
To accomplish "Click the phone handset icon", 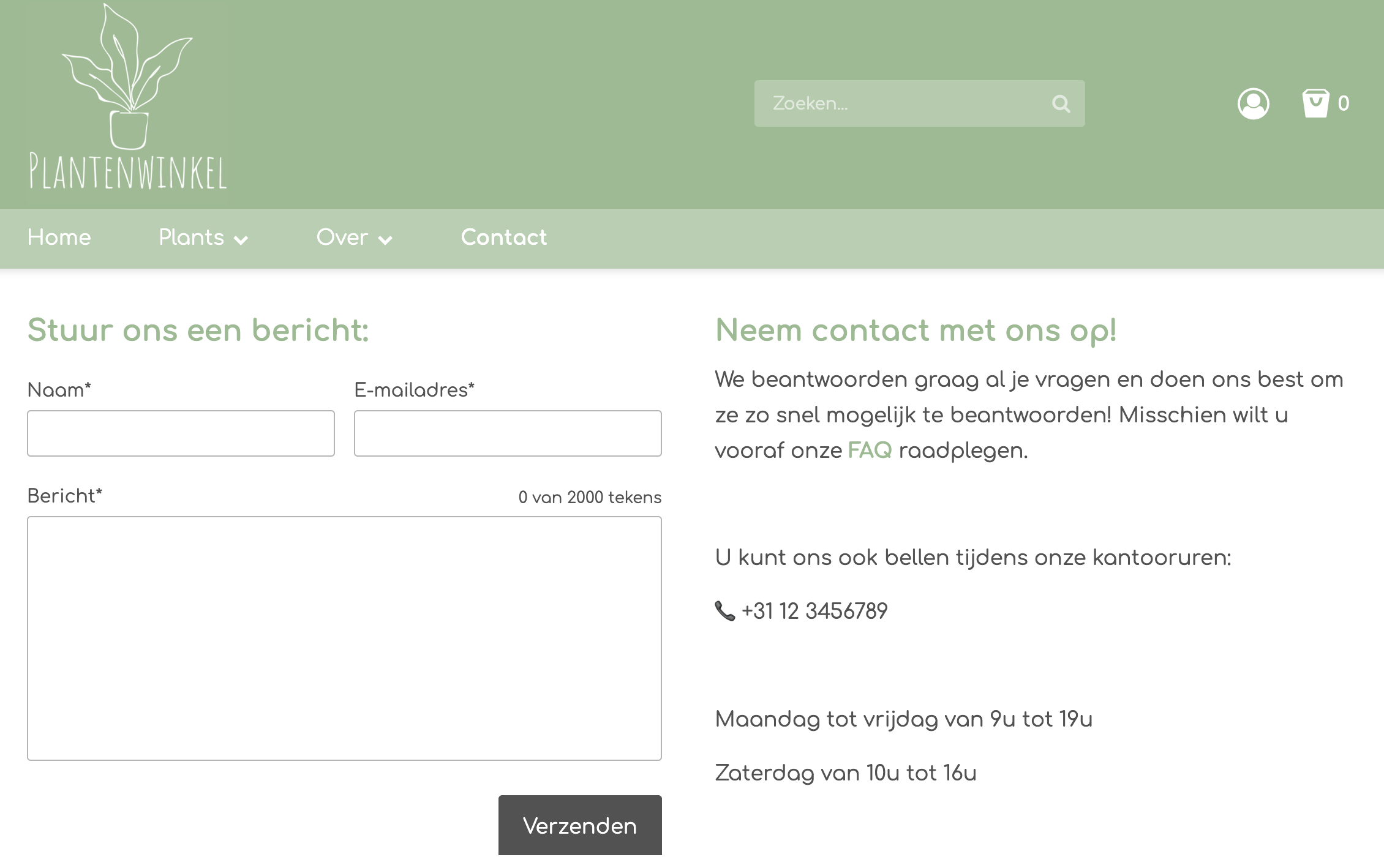I will point(724,610).
